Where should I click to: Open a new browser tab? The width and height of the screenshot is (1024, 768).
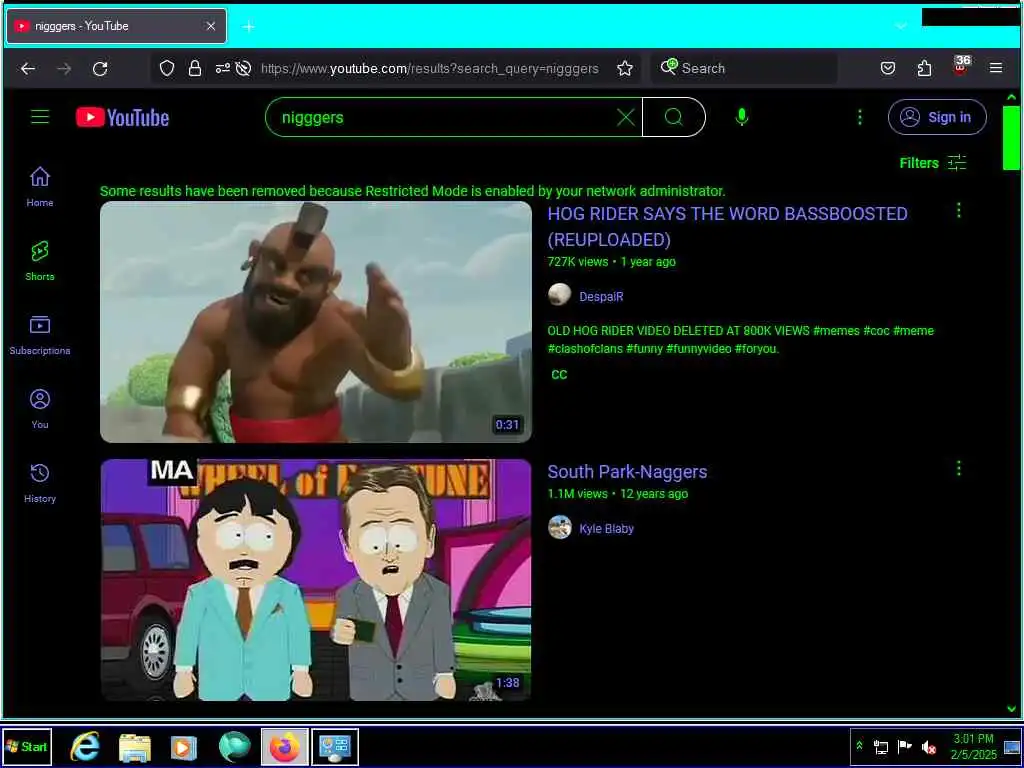[x=248, y=26]
